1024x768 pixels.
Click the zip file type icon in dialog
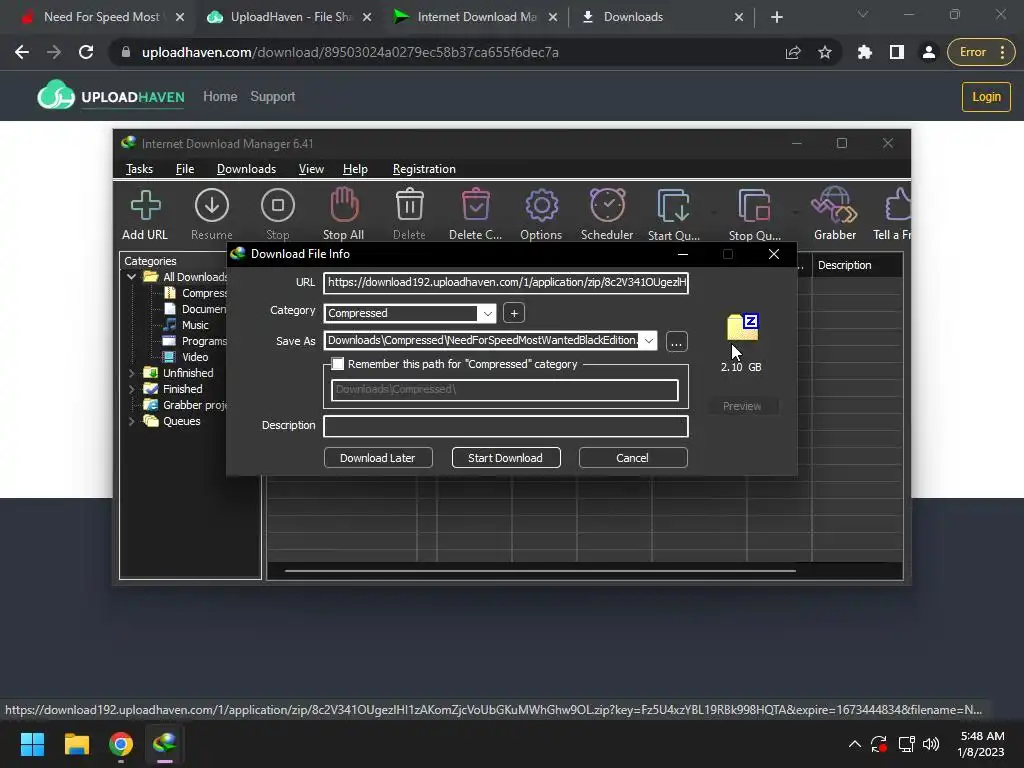point(743,327)
